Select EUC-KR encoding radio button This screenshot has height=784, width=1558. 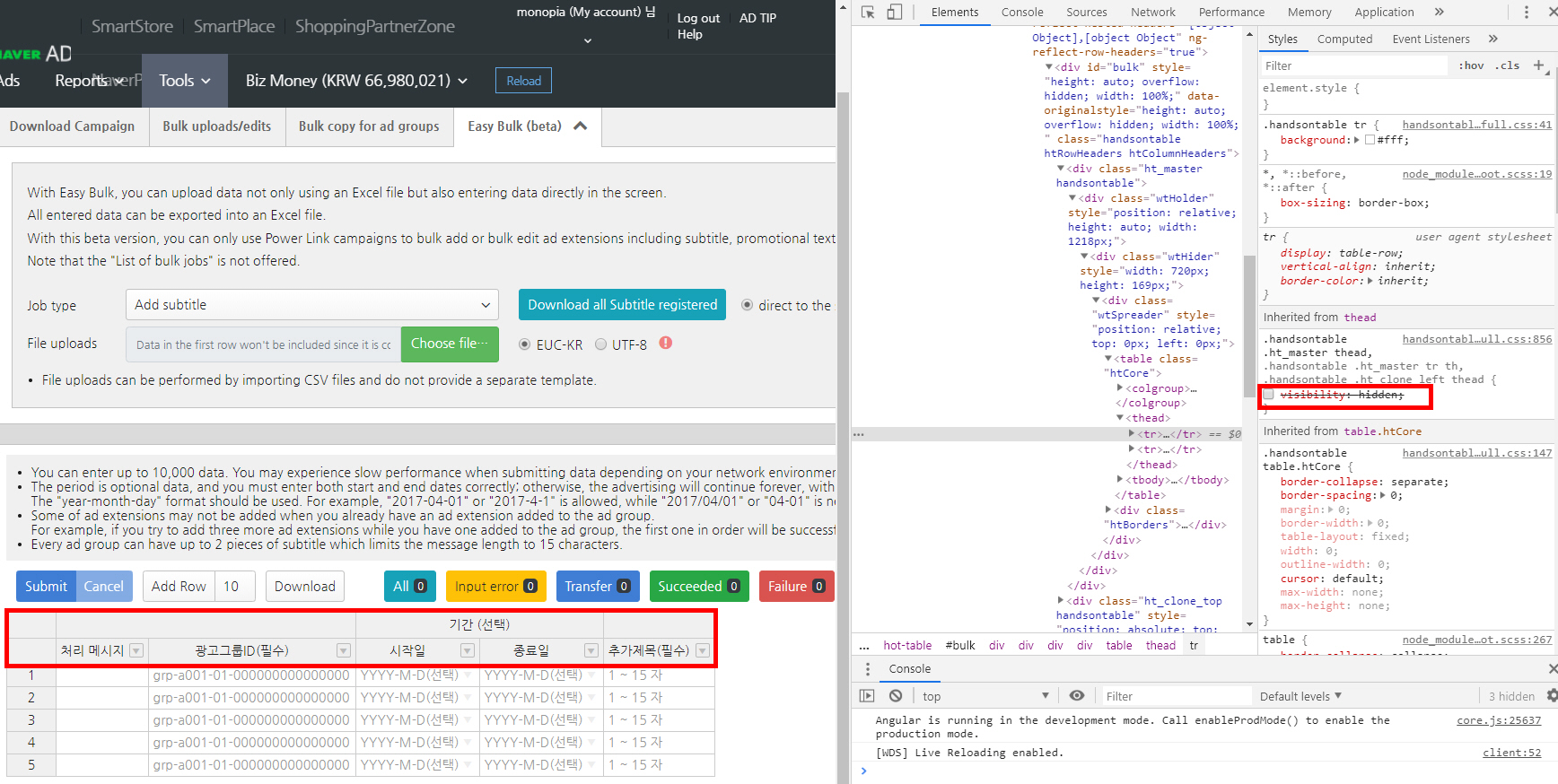click(525, 344)
